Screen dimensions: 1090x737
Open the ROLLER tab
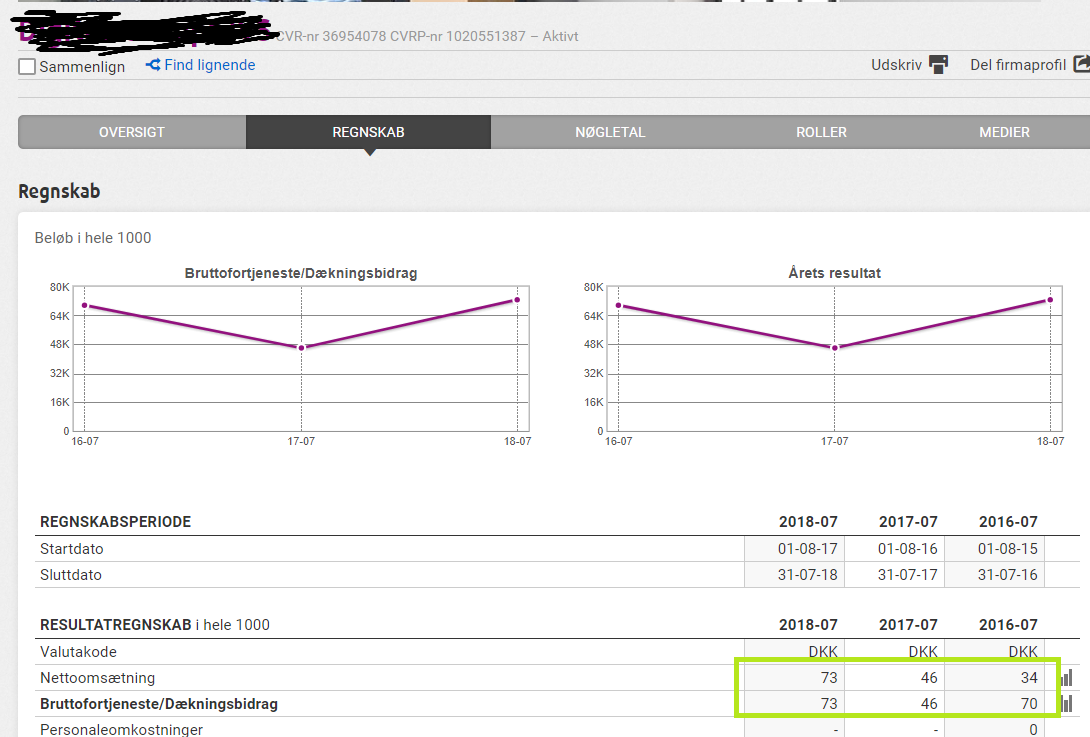coord(821,132)
